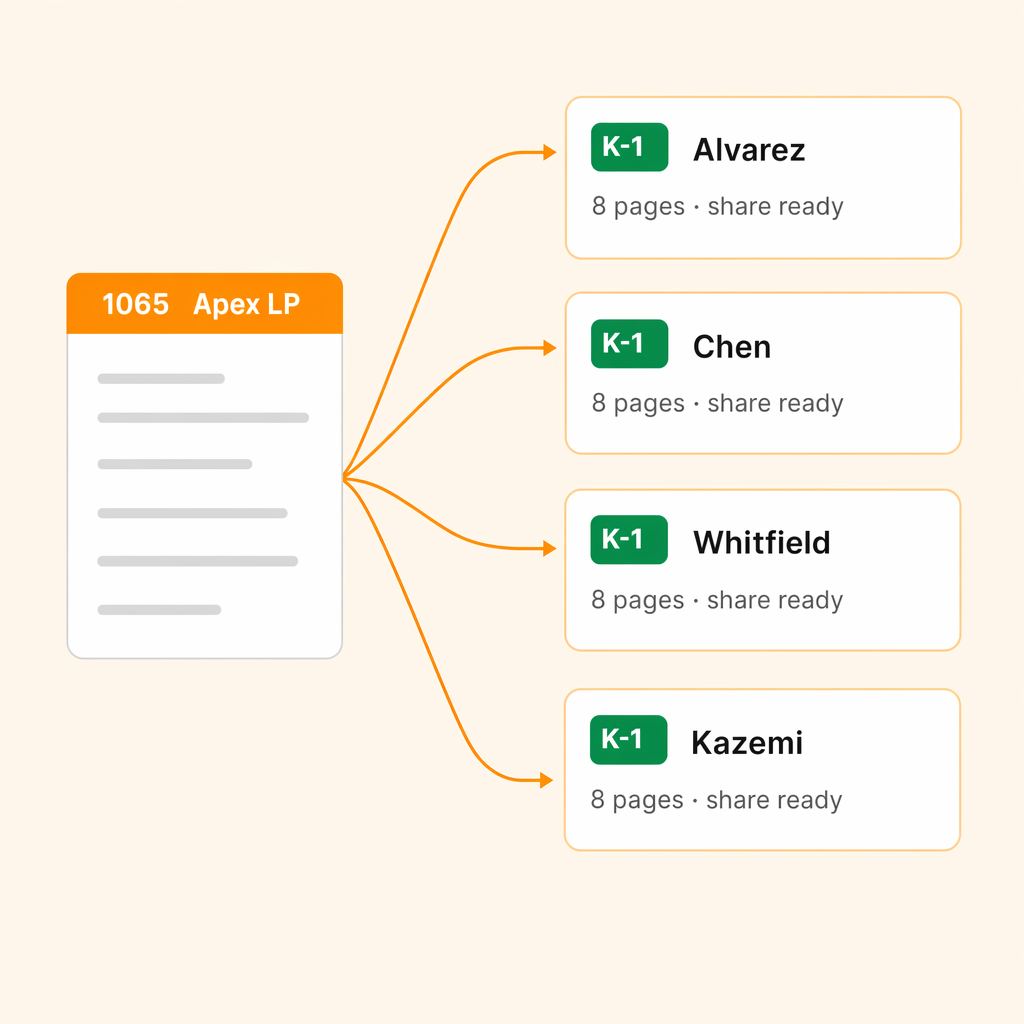The width and height of the screenshot is (1024, 1024).
Task: Select the green K-1 badge beside Chen
Action: (629, 344)
